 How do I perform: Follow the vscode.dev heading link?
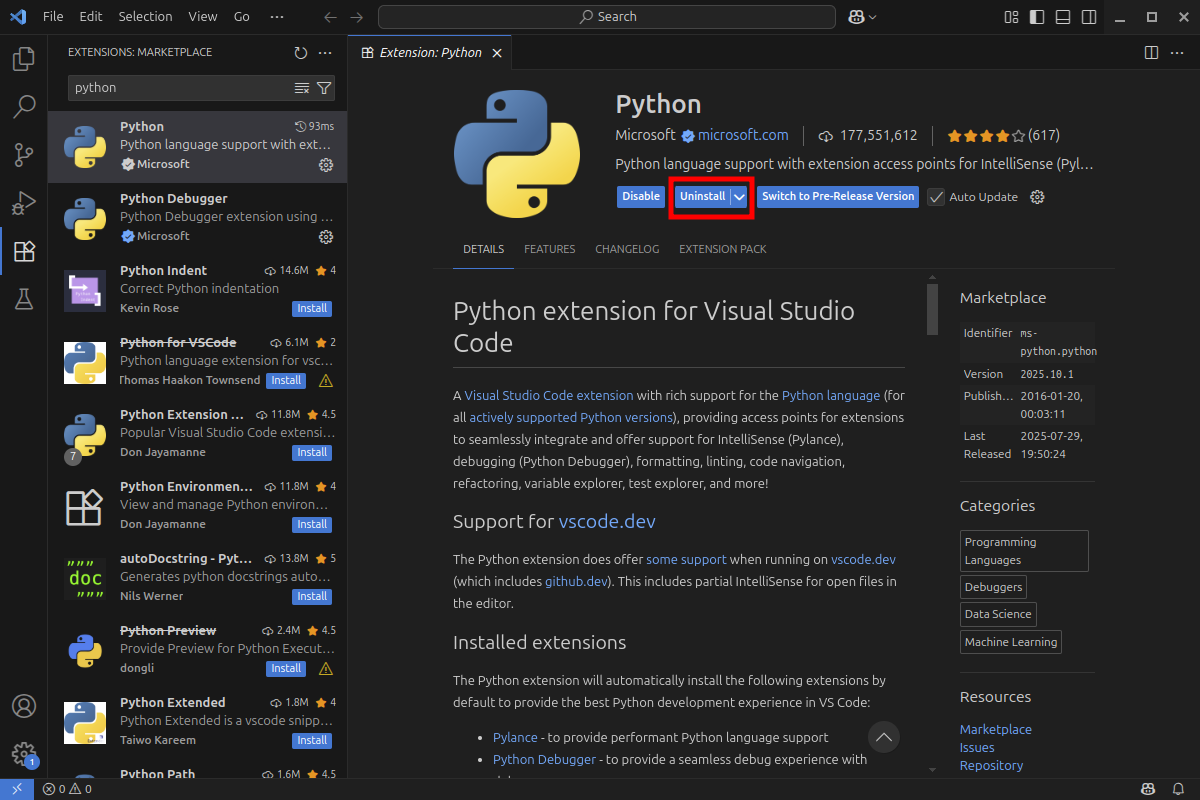tap(607, 521)
